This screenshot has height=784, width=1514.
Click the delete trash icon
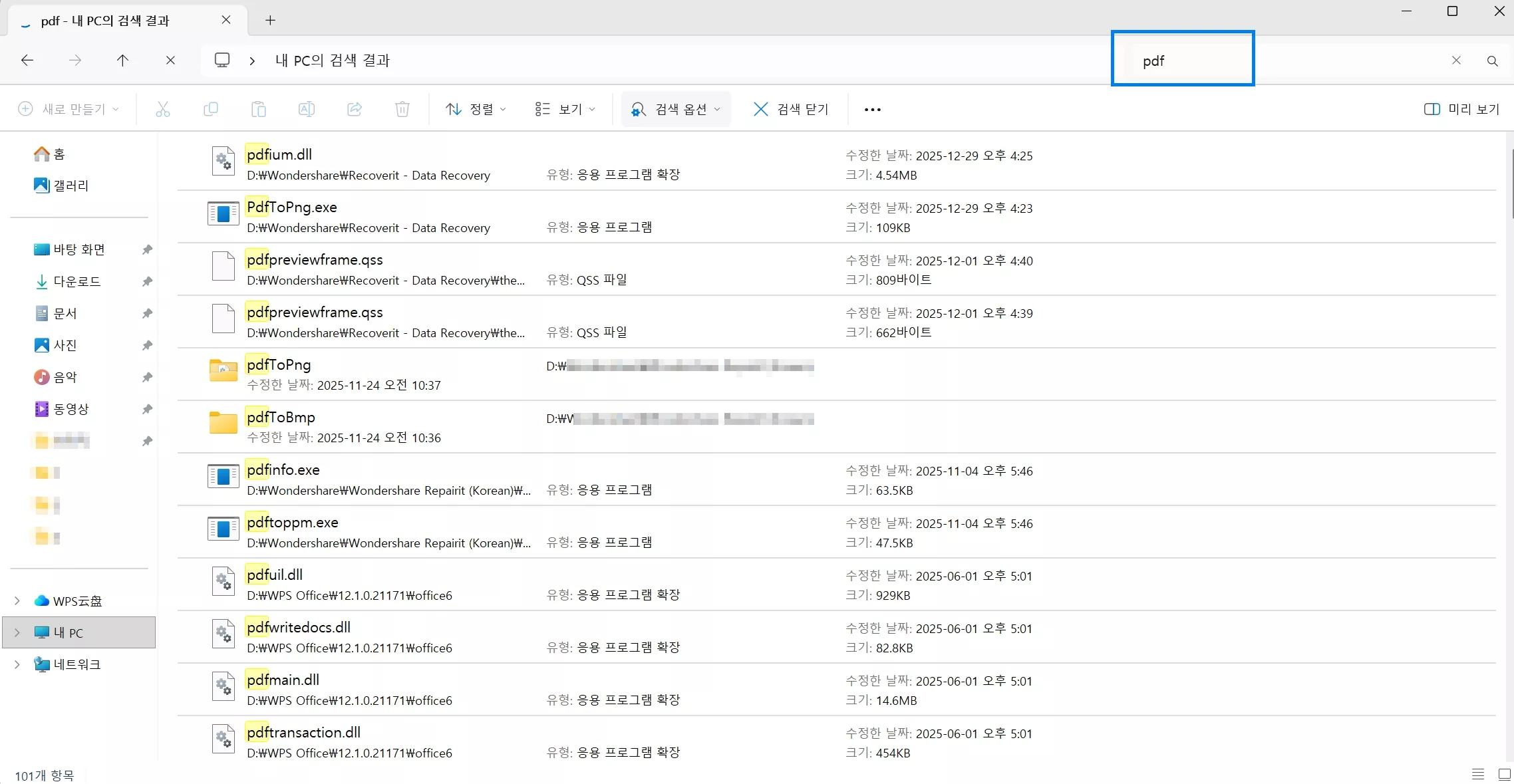(x=402, y=109)
